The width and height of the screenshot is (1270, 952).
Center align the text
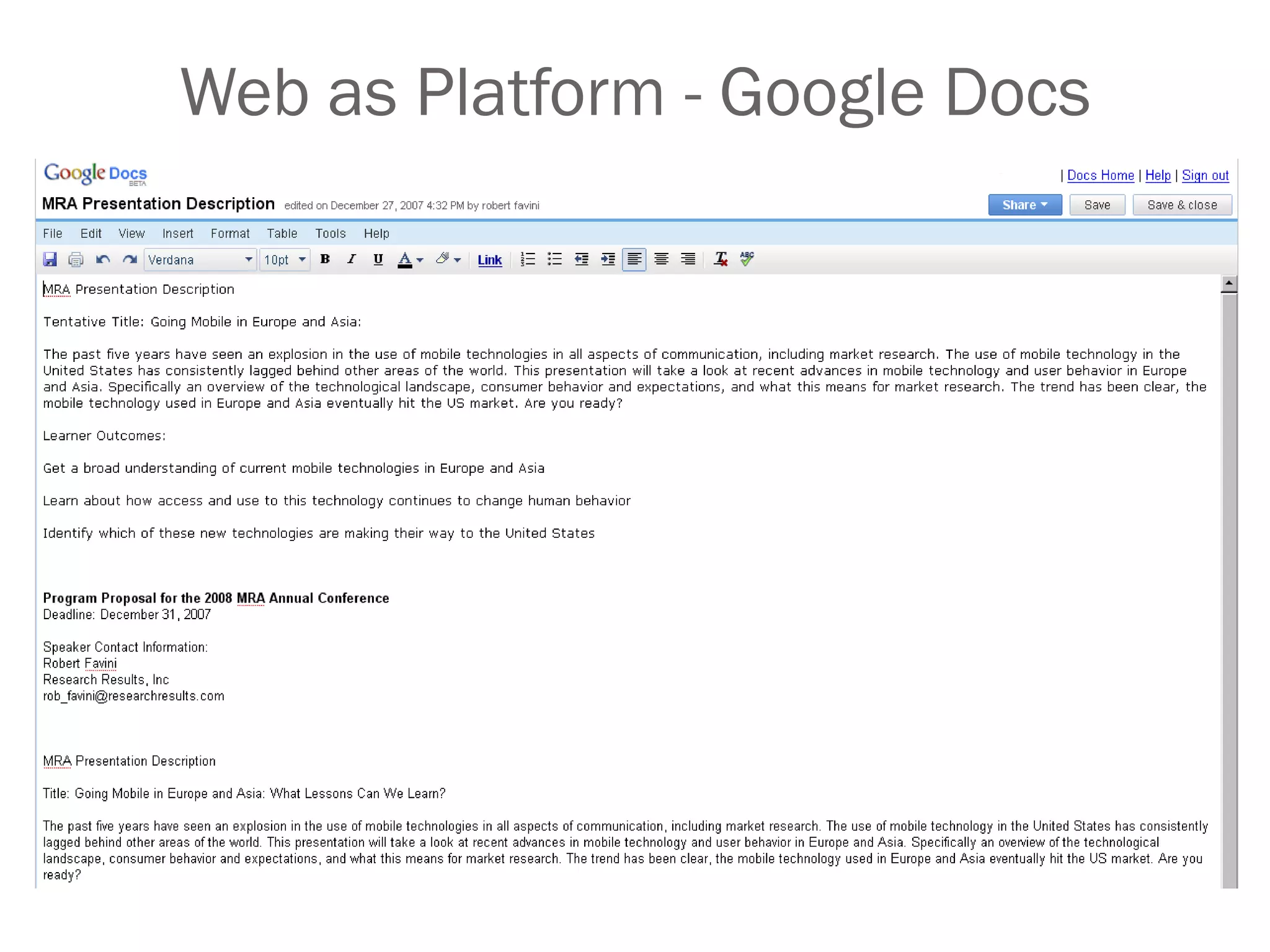pos(661,259)
